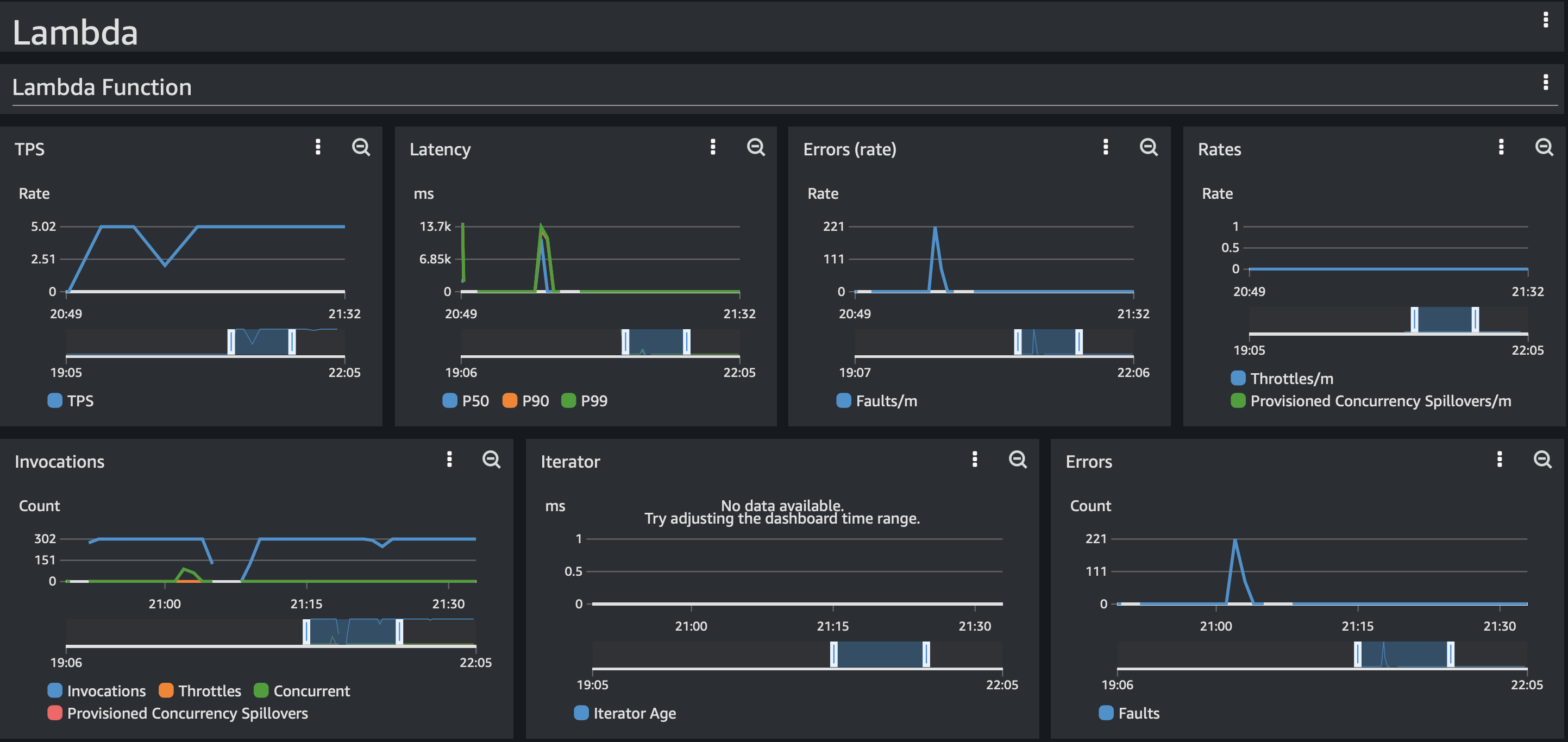Toggle the P90 latency series
1568x742 pixels.
526,400
